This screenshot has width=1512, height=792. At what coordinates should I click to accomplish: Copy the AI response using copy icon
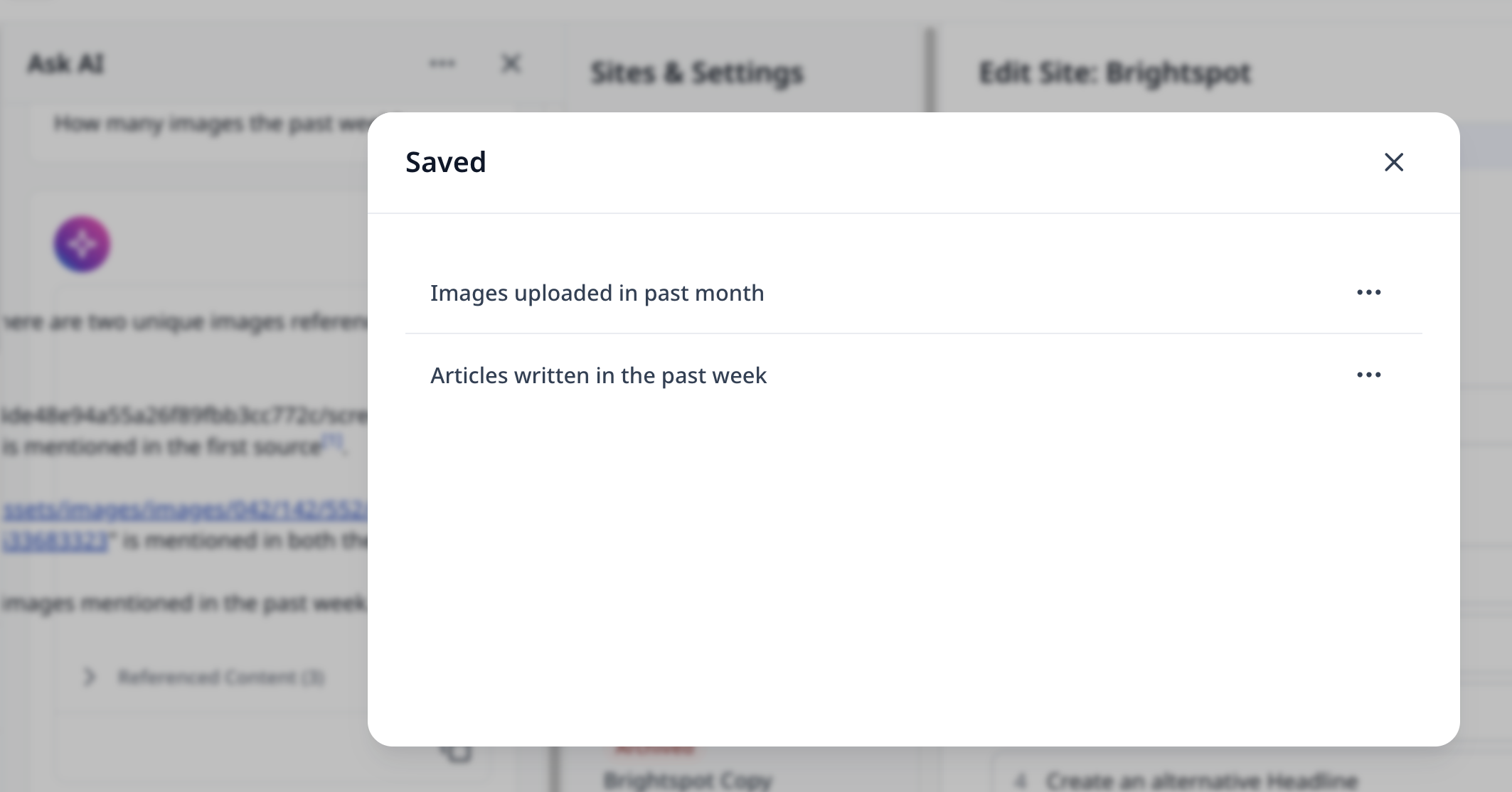[456, 752]
